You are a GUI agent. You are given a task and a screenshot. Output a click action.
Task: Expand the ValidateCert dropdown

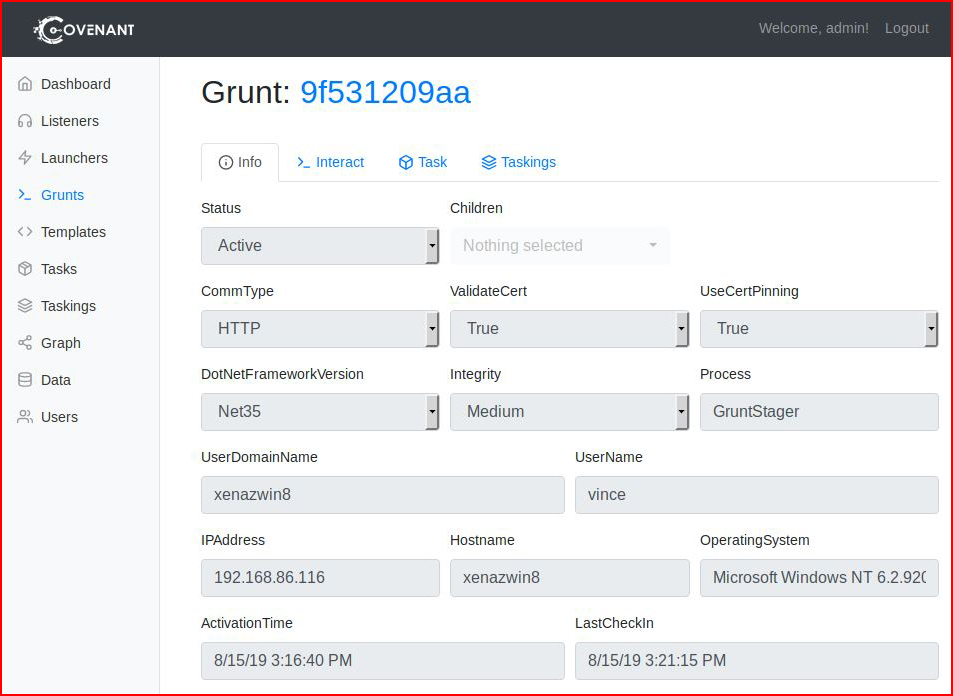[x=569, y=329]
